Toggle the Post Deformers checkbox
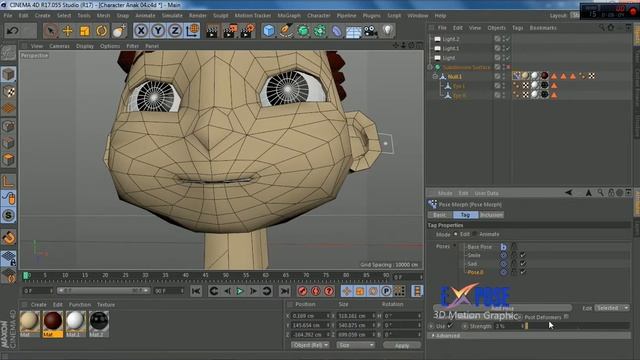This screenshot has height=360, width=640. 566,316
